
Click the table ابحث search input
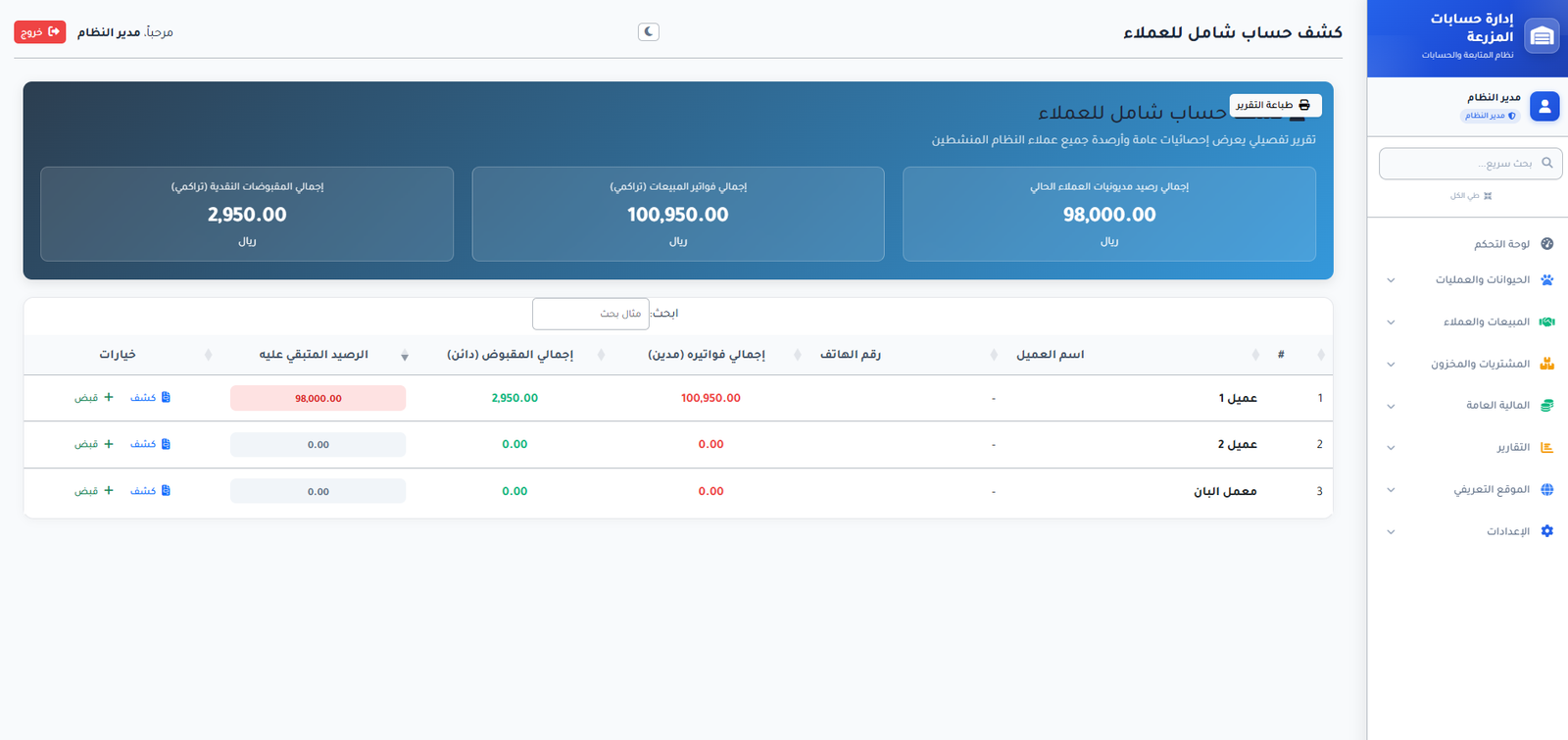click(x=591, y=314)
